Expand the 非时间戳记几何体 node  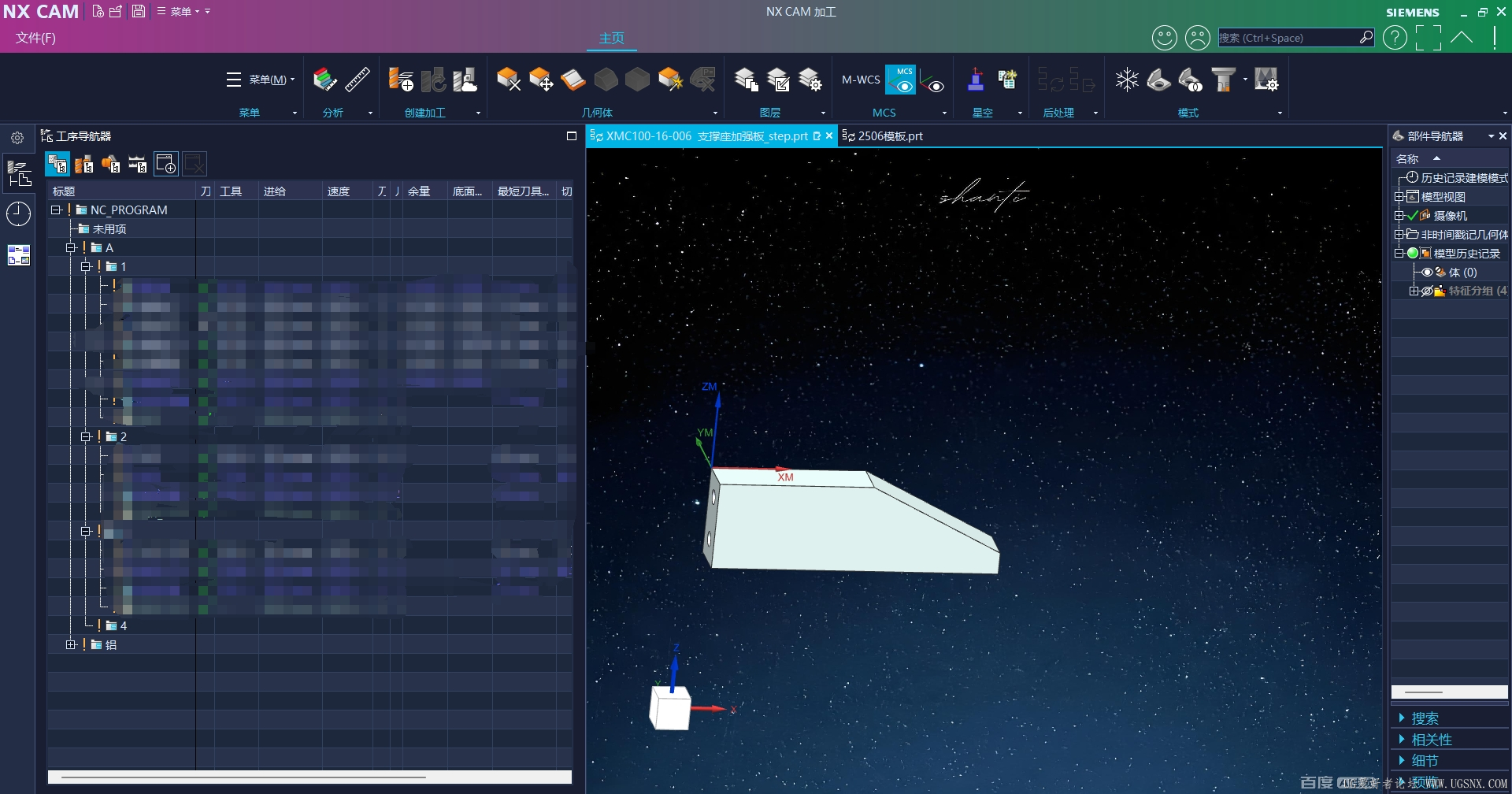point(1399,235)
